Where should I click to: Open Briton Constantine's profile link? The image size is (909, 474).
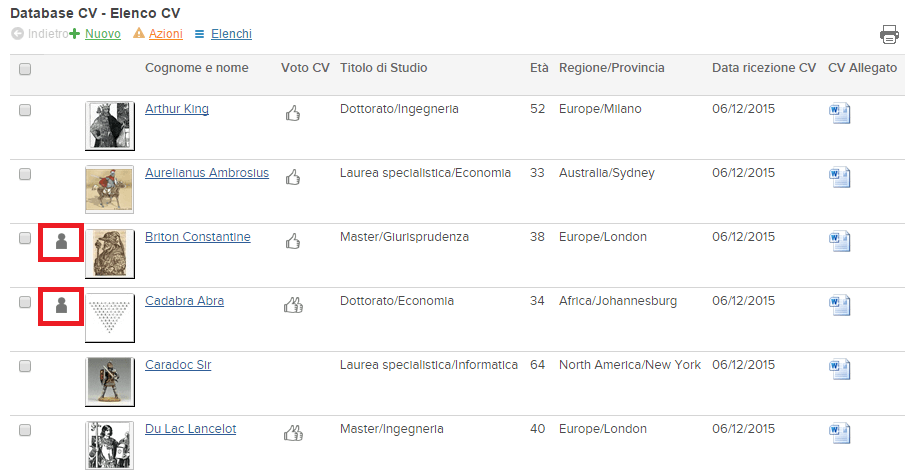(198, 236)
